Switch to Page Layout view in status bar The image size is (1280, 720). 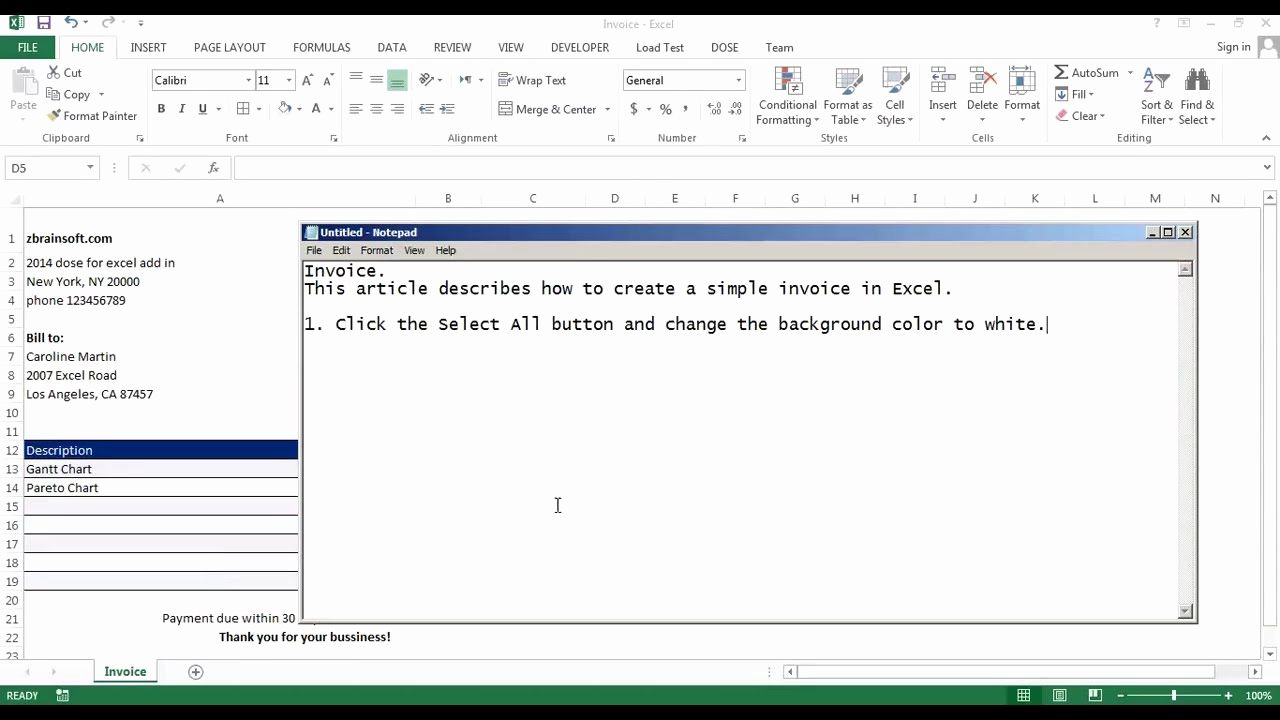[1060, 695]
